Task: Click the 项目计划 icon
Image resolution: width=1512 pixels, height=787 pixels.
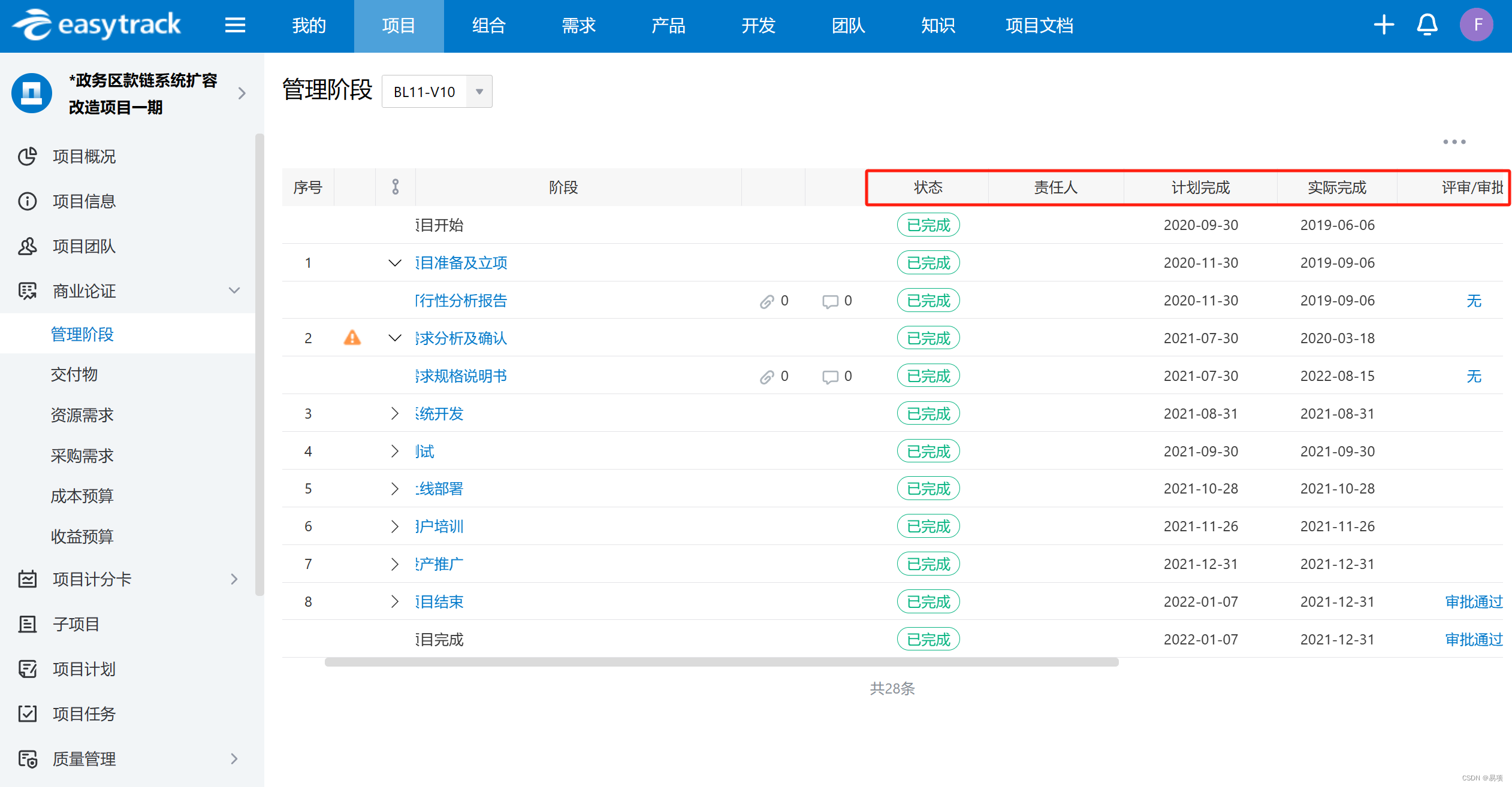Action: pyautogui.click(x=28, y=669)
